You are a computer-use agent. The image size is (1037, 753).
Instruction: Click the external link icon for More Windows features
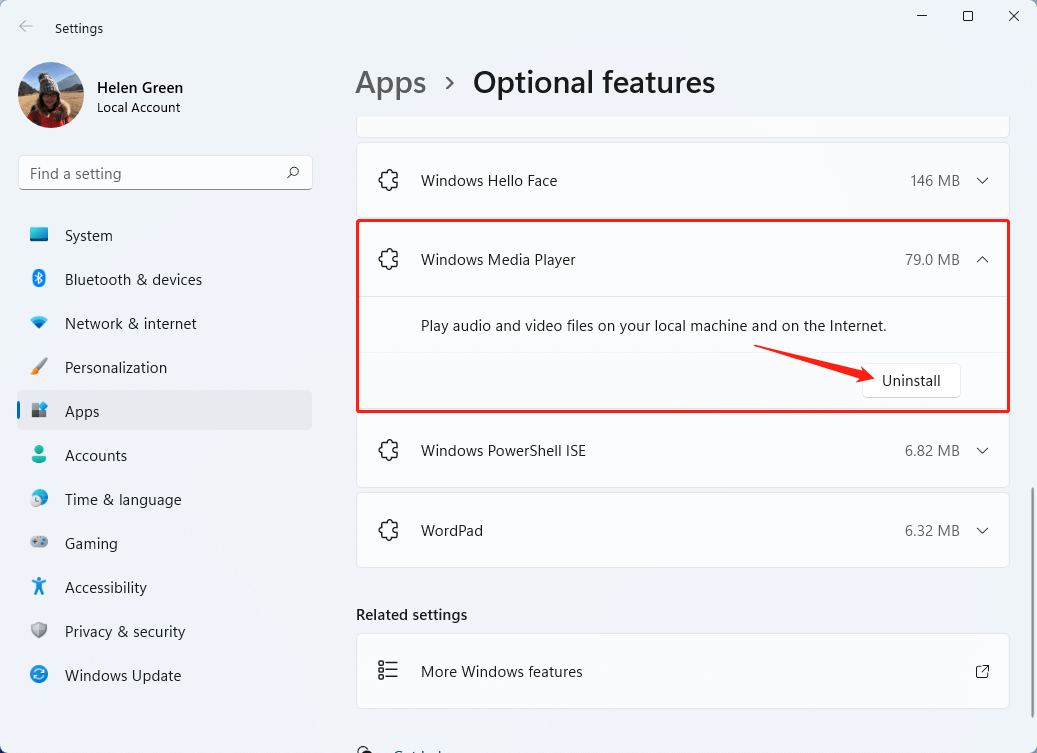coord(983,672)
